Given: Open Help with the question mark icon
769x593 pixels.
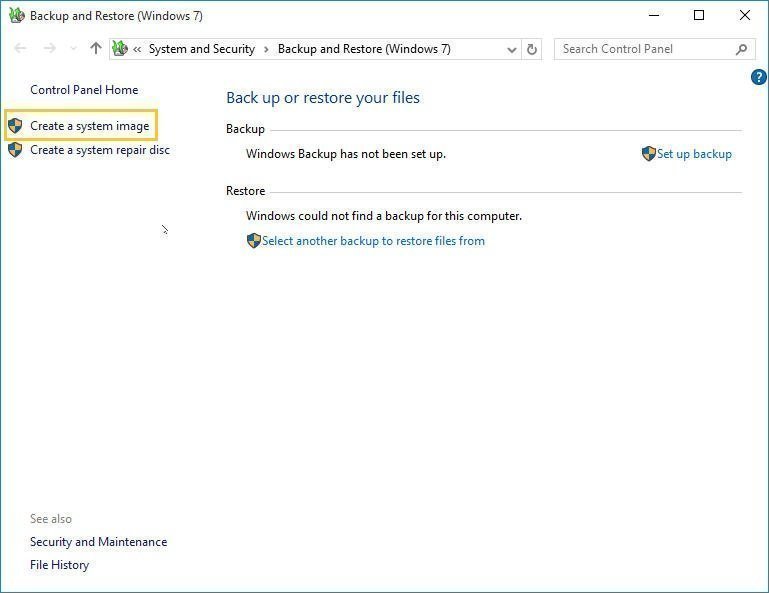Looking at the screenshot, I should [759, 77].
